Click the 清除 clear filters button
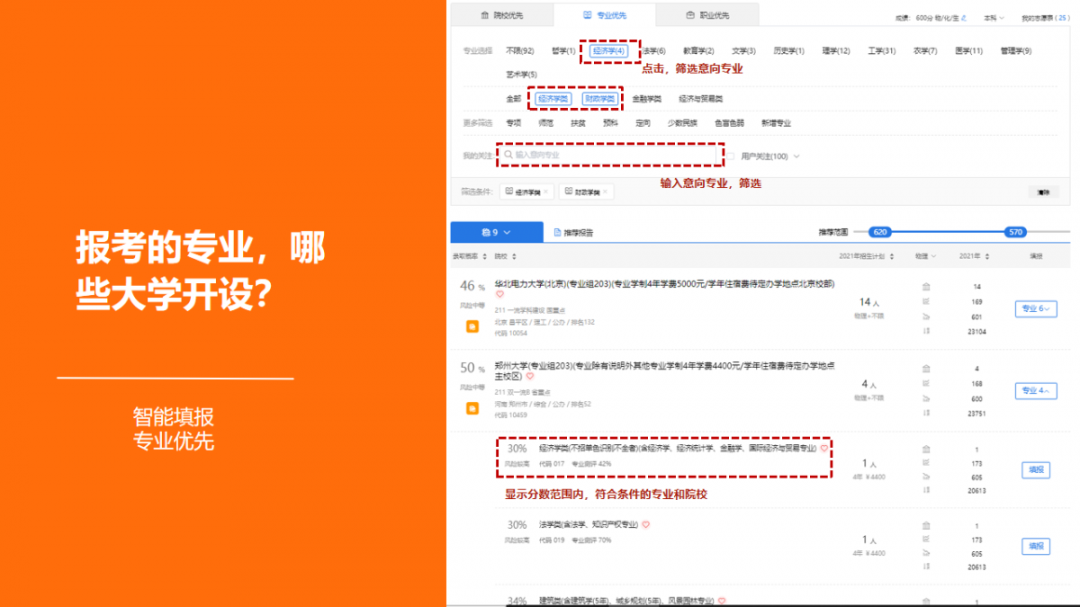Viewport: 1080px width, 607px height. [x=1043, y=192]
